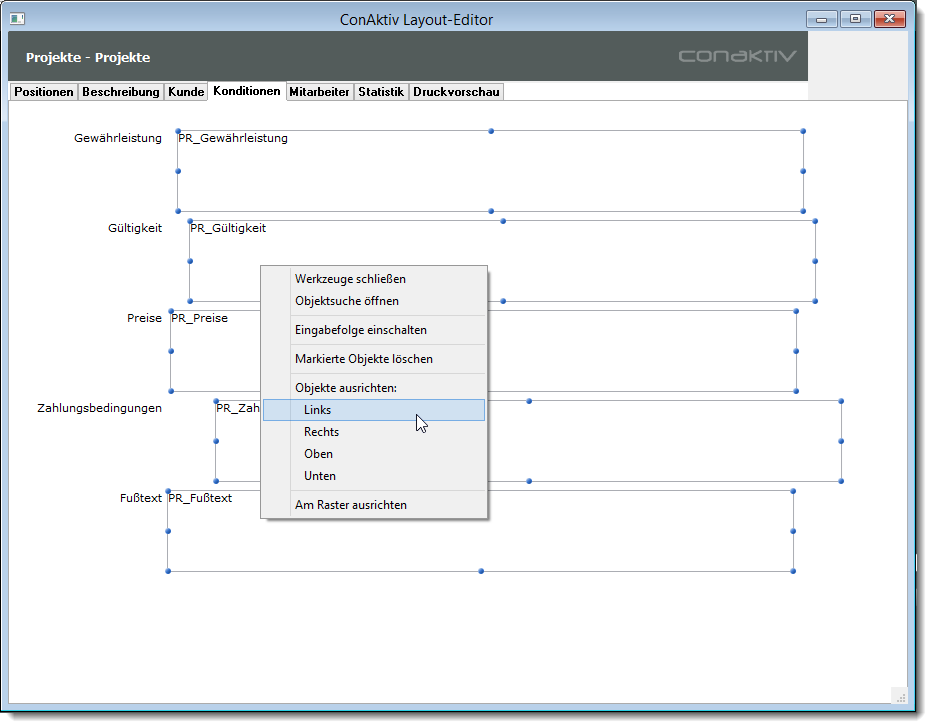Select 'Rechts' alignment menu item
Screen dimensions: 932x728
coord(321,432)
